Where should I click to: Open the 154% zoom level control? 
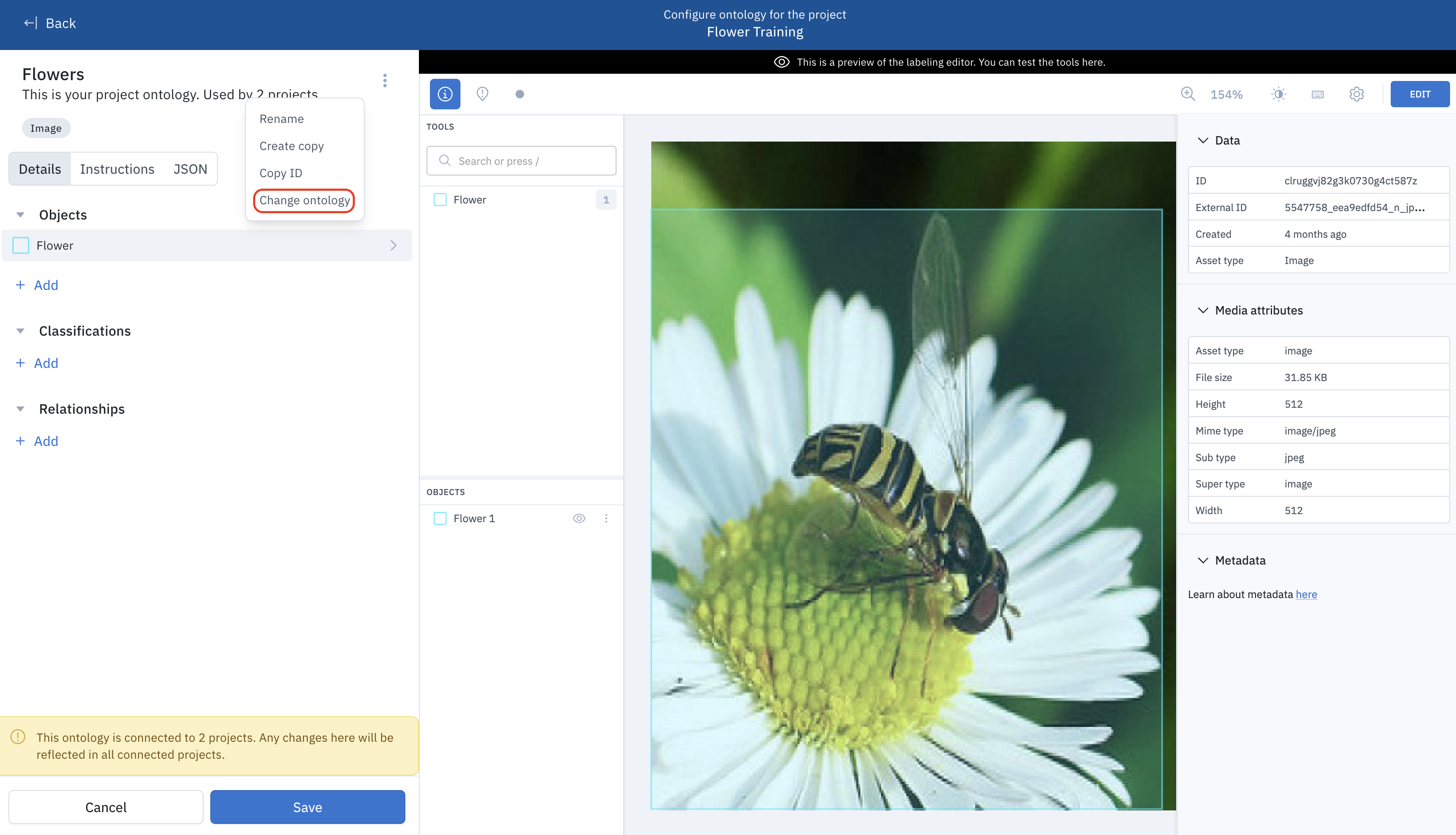pyautogui.click(x=1226, y=95)
